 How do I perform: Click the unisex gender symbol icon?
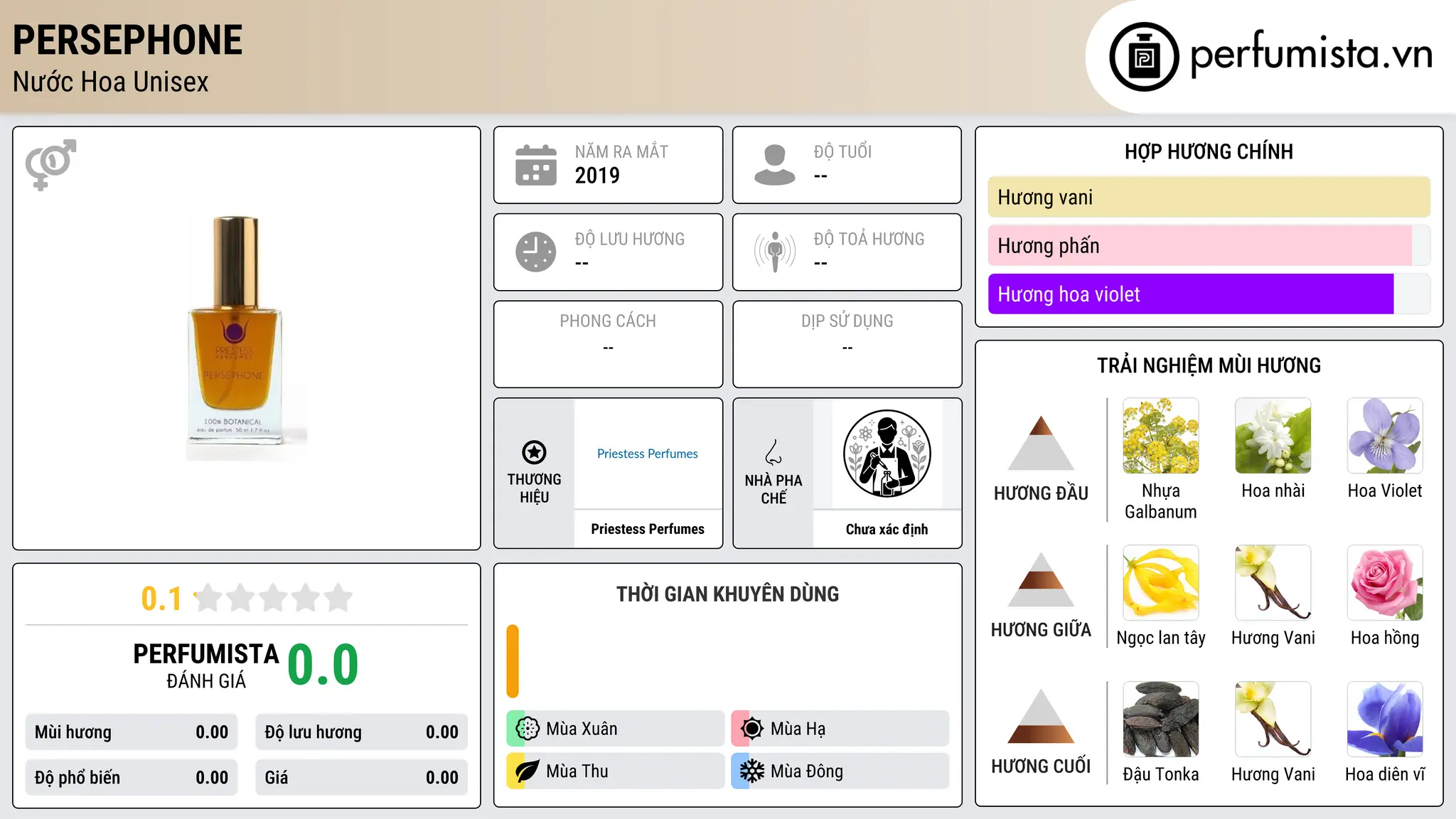50,165
